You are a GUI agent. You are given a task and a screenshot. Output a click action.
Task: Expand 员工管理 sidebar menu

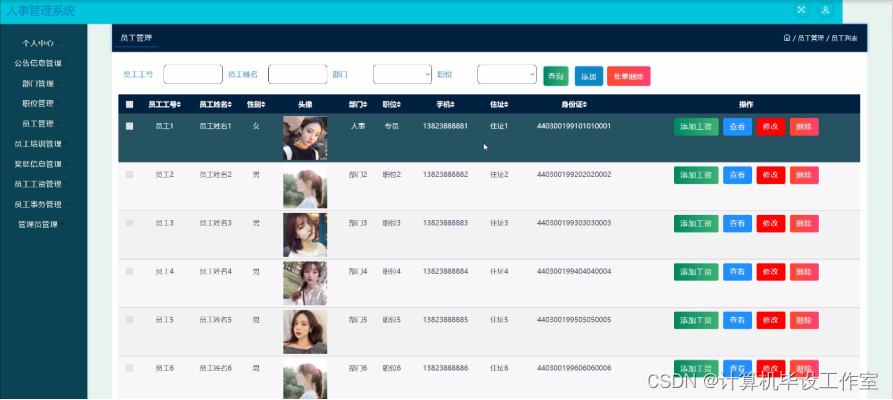[x=41, y=124]
